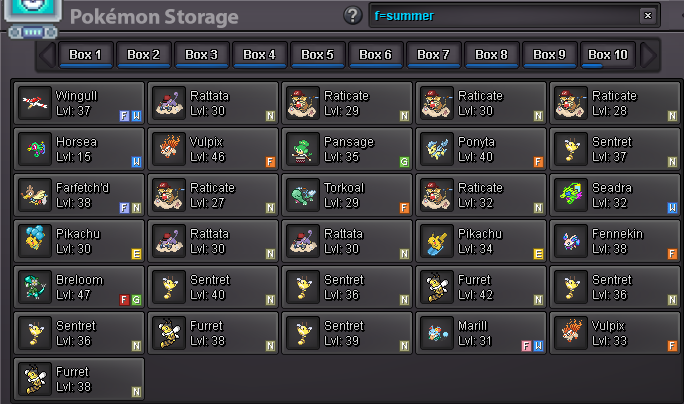Select the Seadra Lvl 32 entry
Viewport: 684px width, 404px height.
point(614,195)
